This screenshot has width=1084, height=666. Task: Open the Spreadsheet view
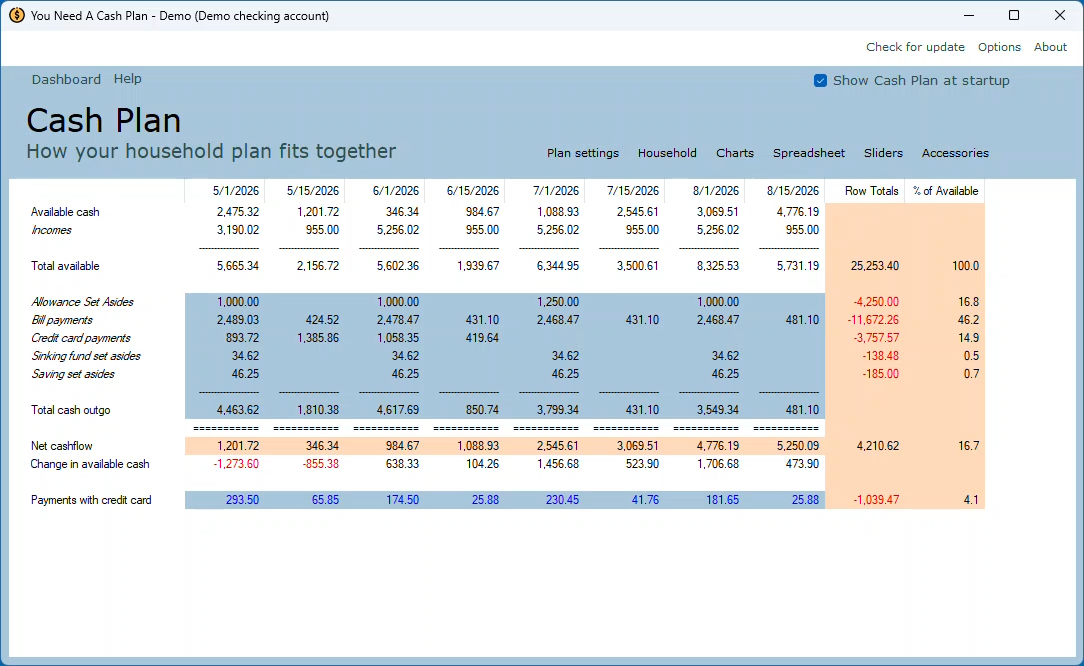point(808,152)
